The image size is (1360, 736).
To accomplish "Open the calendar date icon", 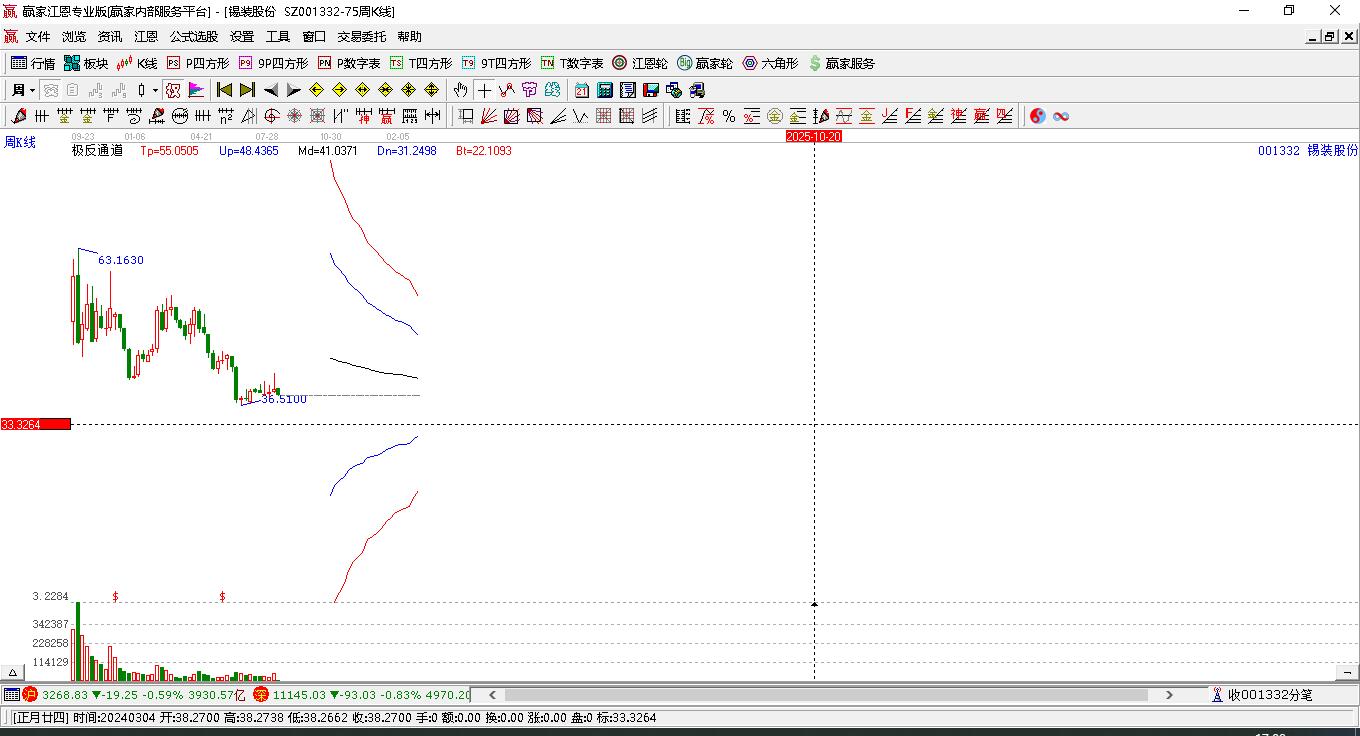I will (581, 90).
